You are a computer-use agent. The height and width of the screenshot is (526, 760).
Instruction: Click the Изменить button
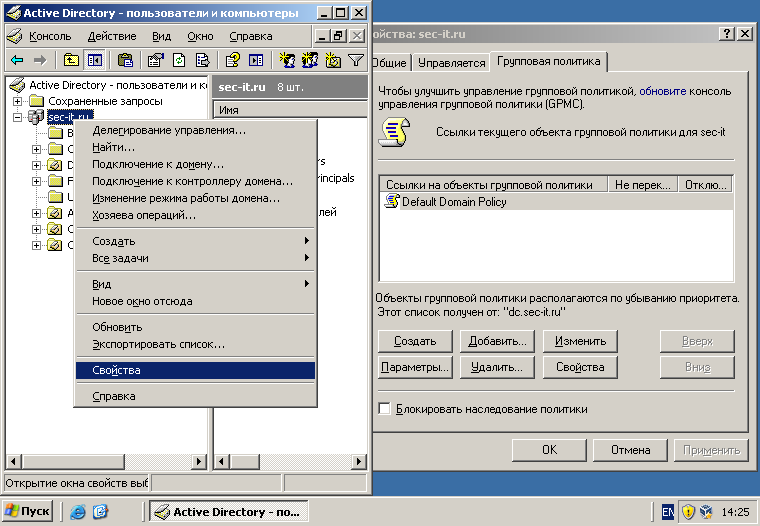(580, 341)
